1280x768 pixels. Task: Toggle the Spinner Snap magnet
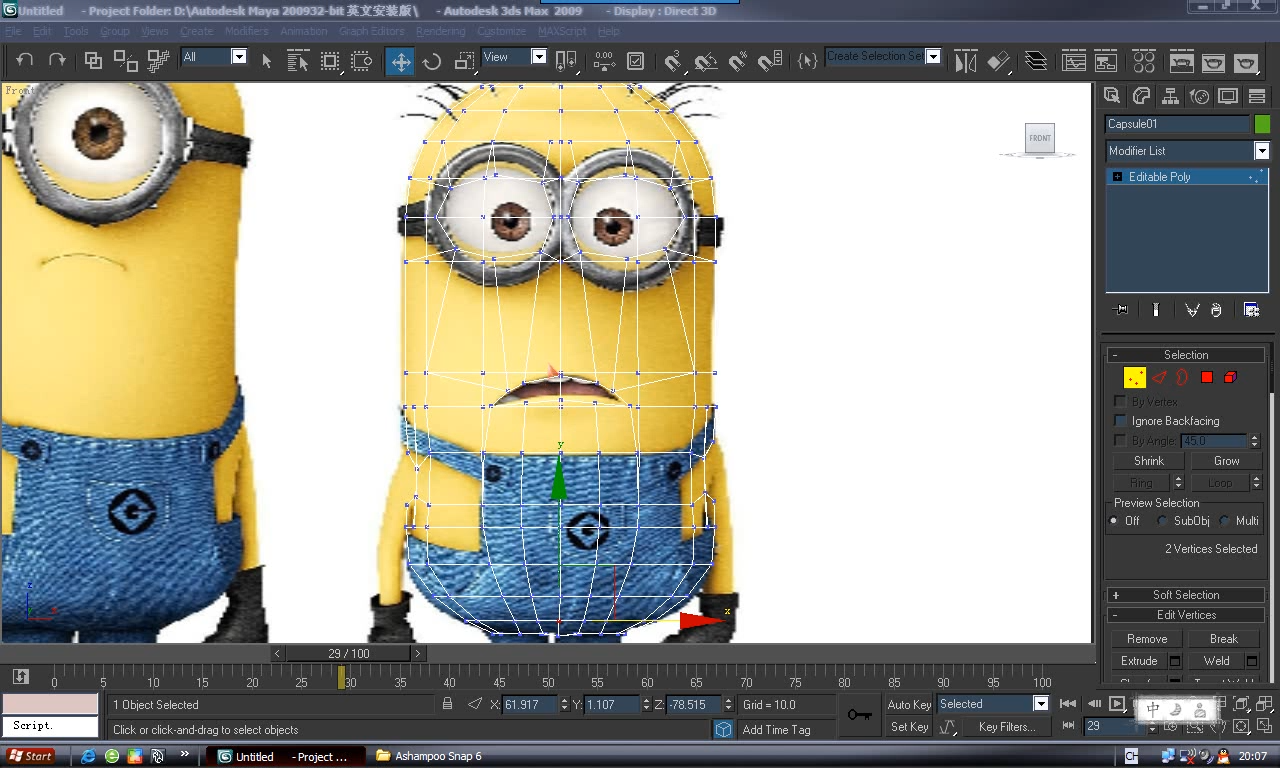tap(770, 61)
